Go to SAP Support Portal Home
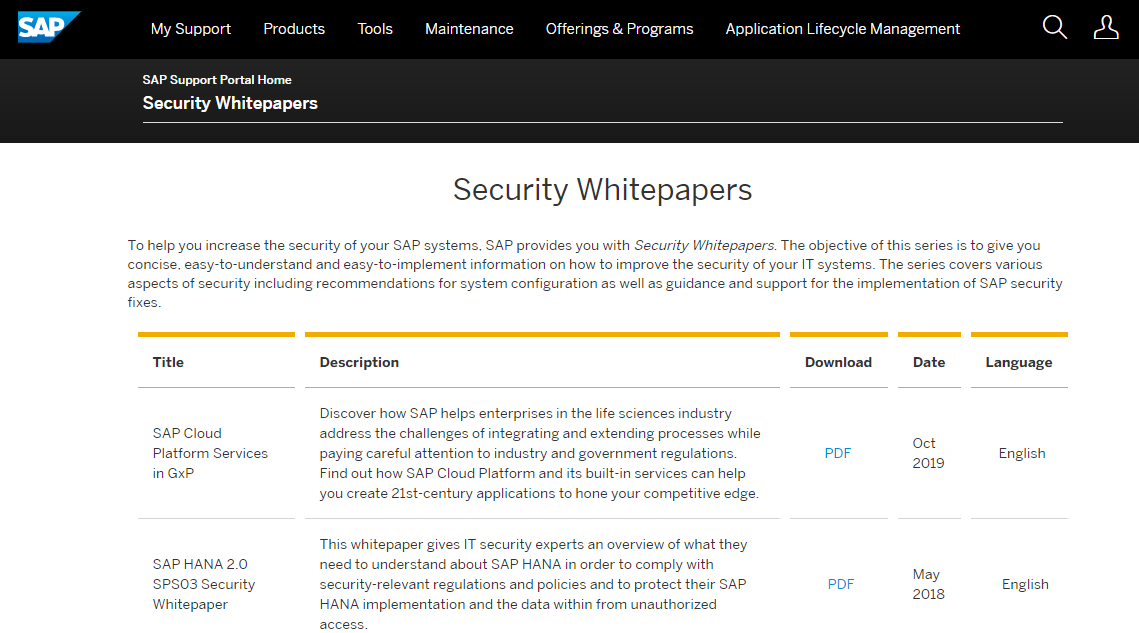Viewport: 1139px width, 633px height. point(217,80)
